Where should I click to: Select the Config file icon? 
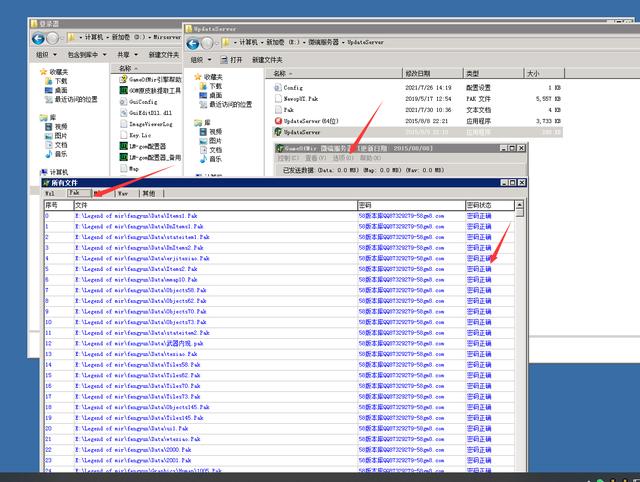click(277, 88)
